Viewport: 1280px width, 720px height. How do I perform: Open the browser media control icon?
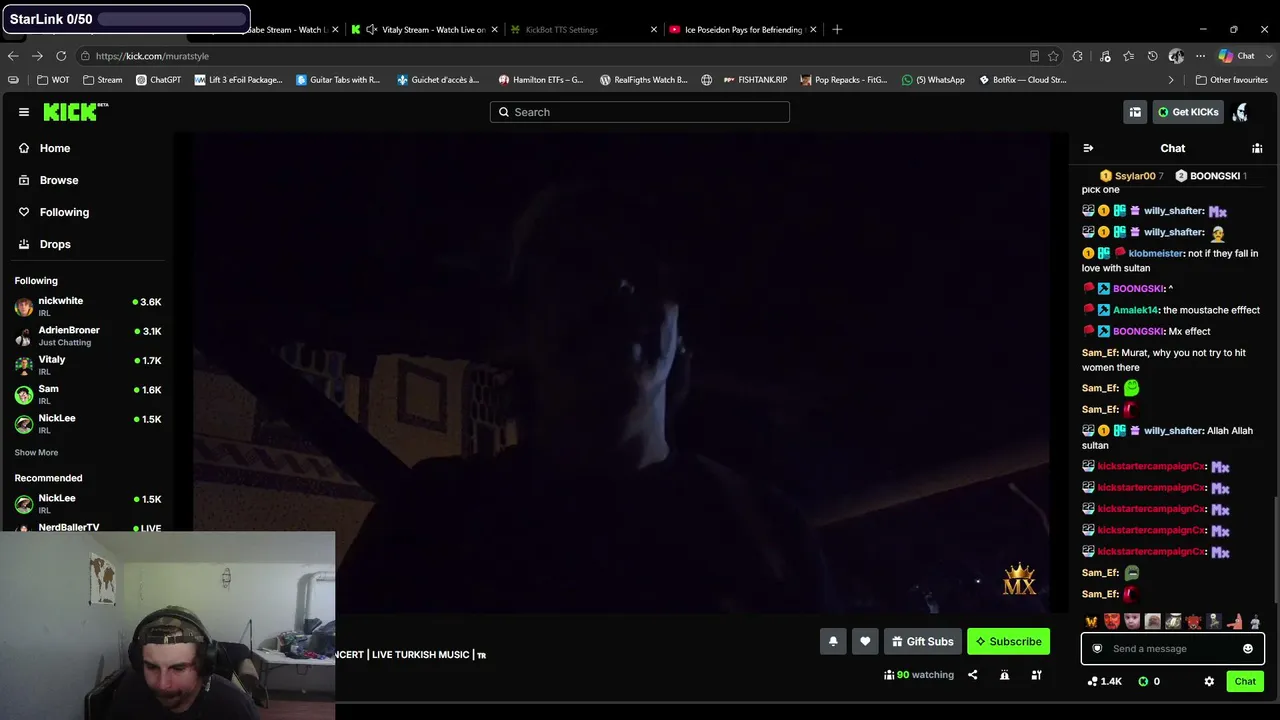(x=1105, y=56)
